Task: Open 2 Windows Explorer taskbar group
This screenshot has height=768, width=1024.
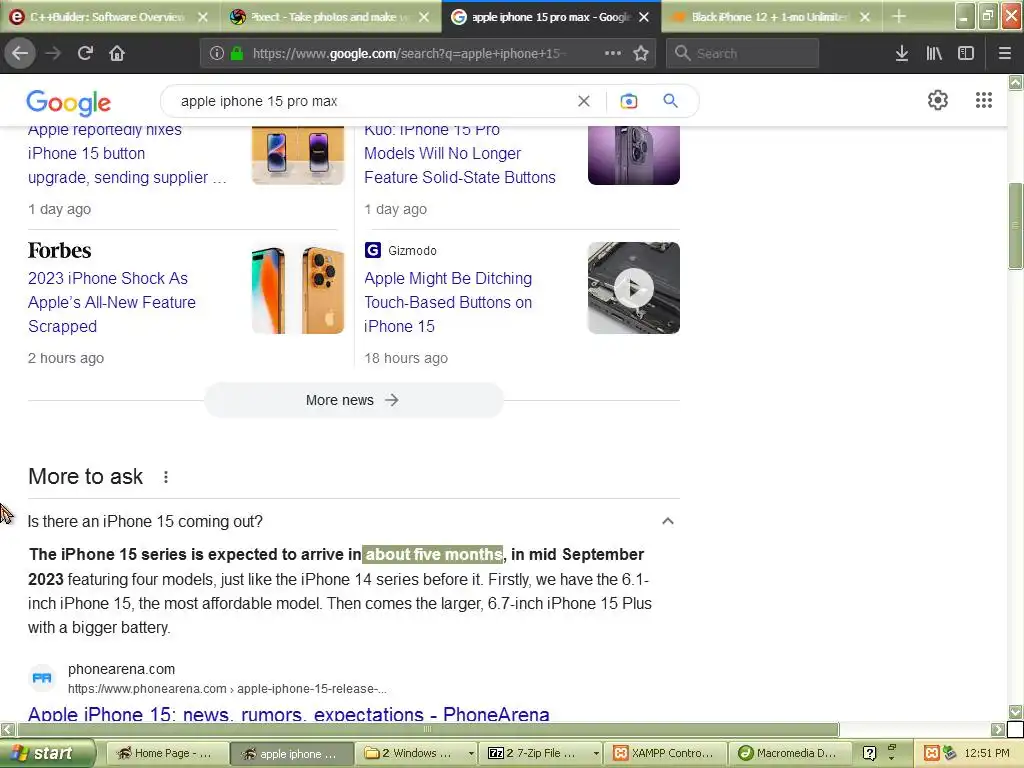Action: tap(418, 753)
